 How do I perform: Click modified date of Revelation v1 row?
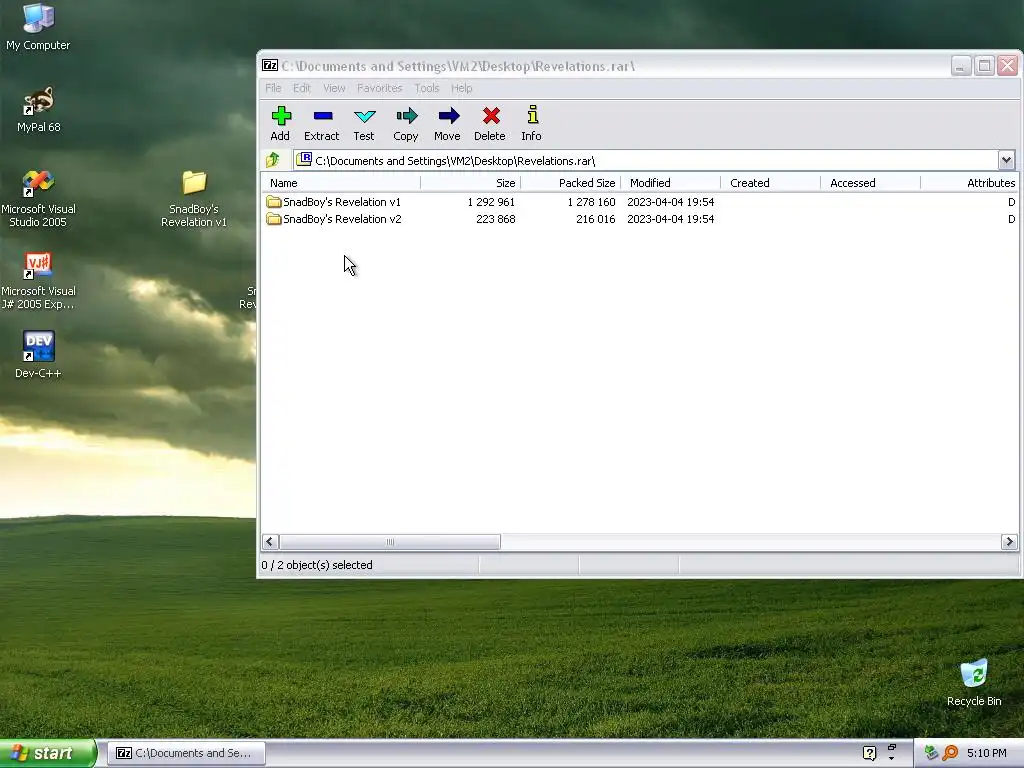[671, 202]
